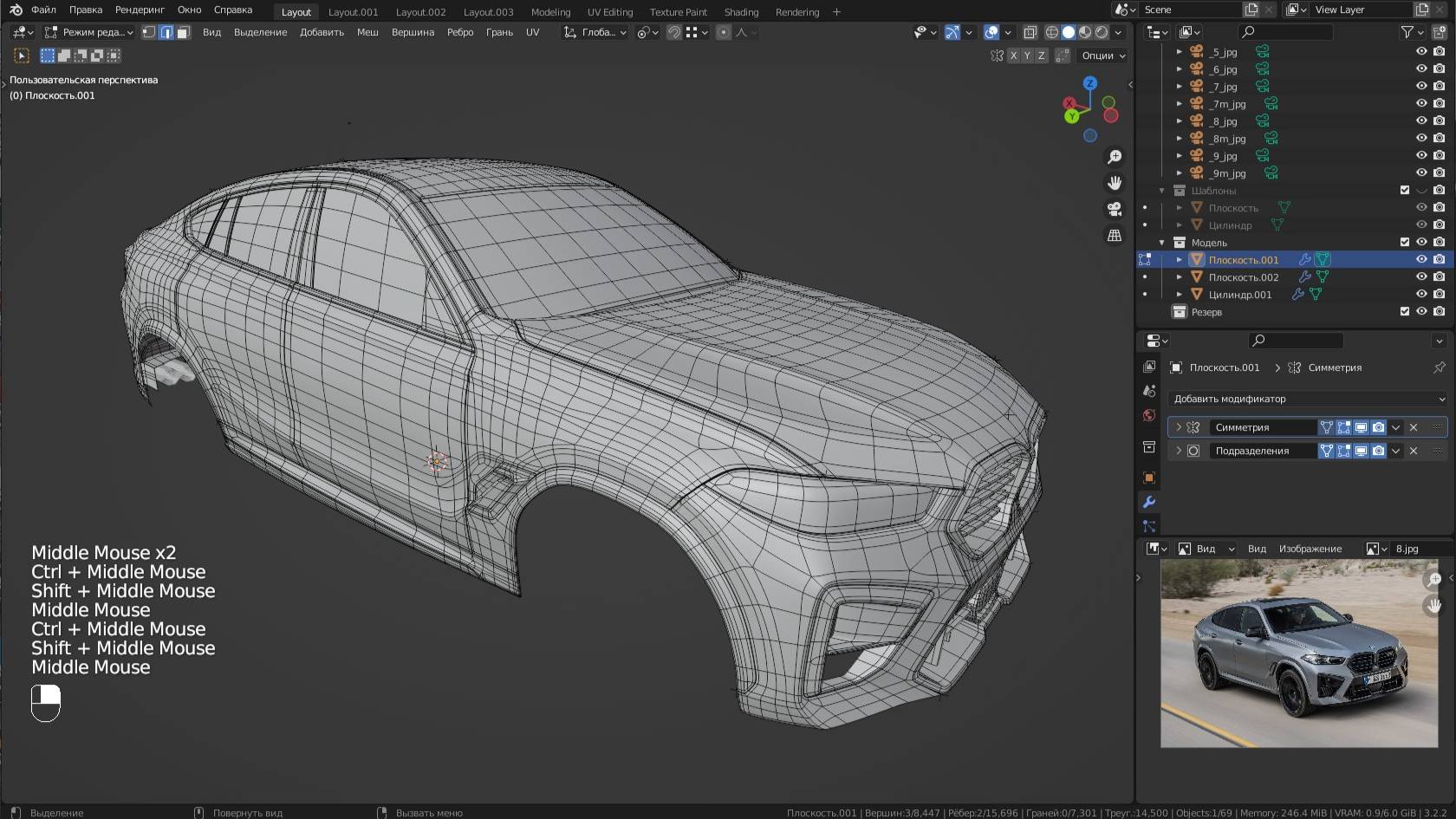
Task: Open the Опции dropdown in header
Action: [1102, 55]
